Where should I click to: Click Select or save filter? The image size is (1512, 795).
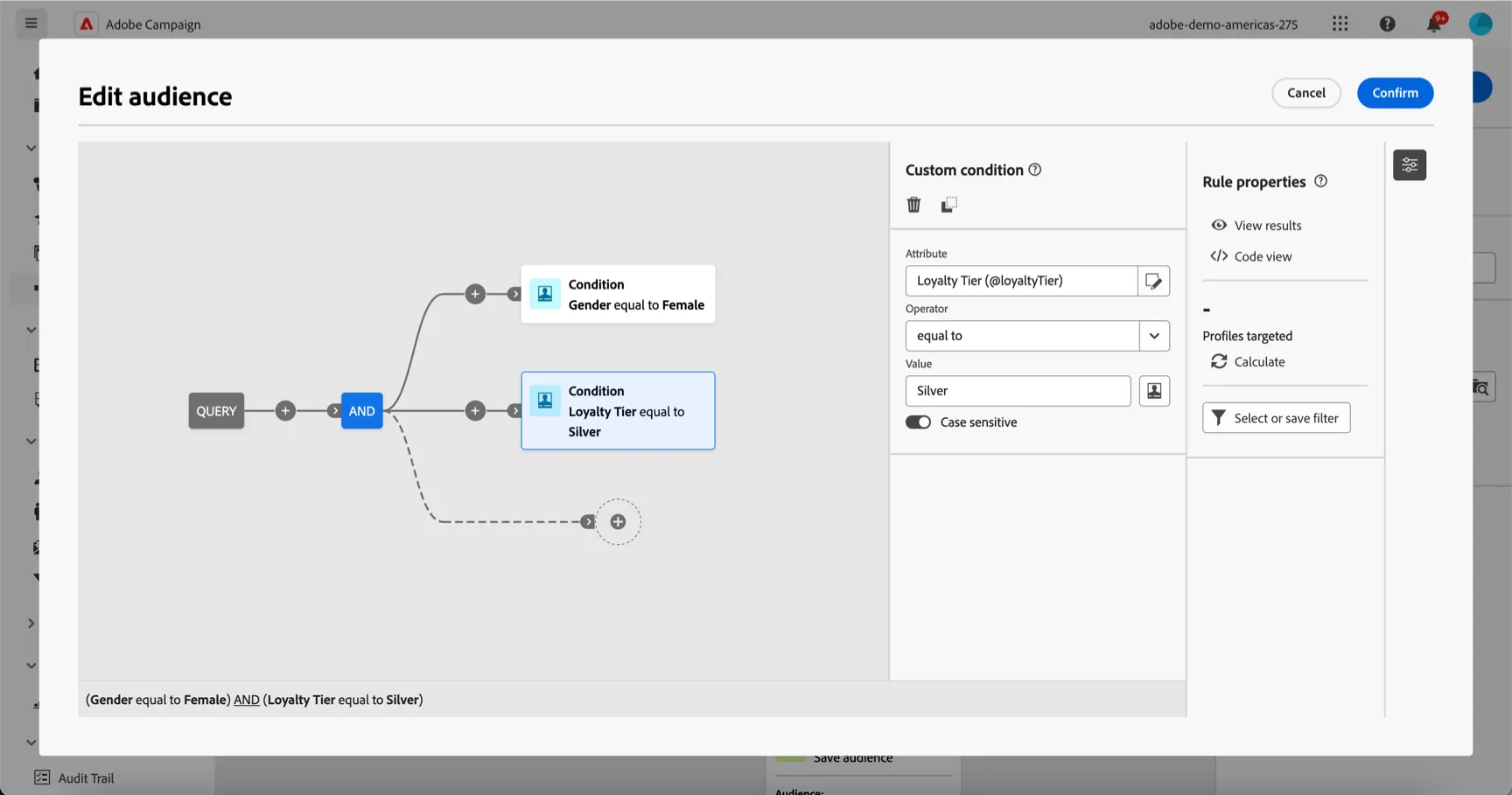click(x=1276, y=418)
